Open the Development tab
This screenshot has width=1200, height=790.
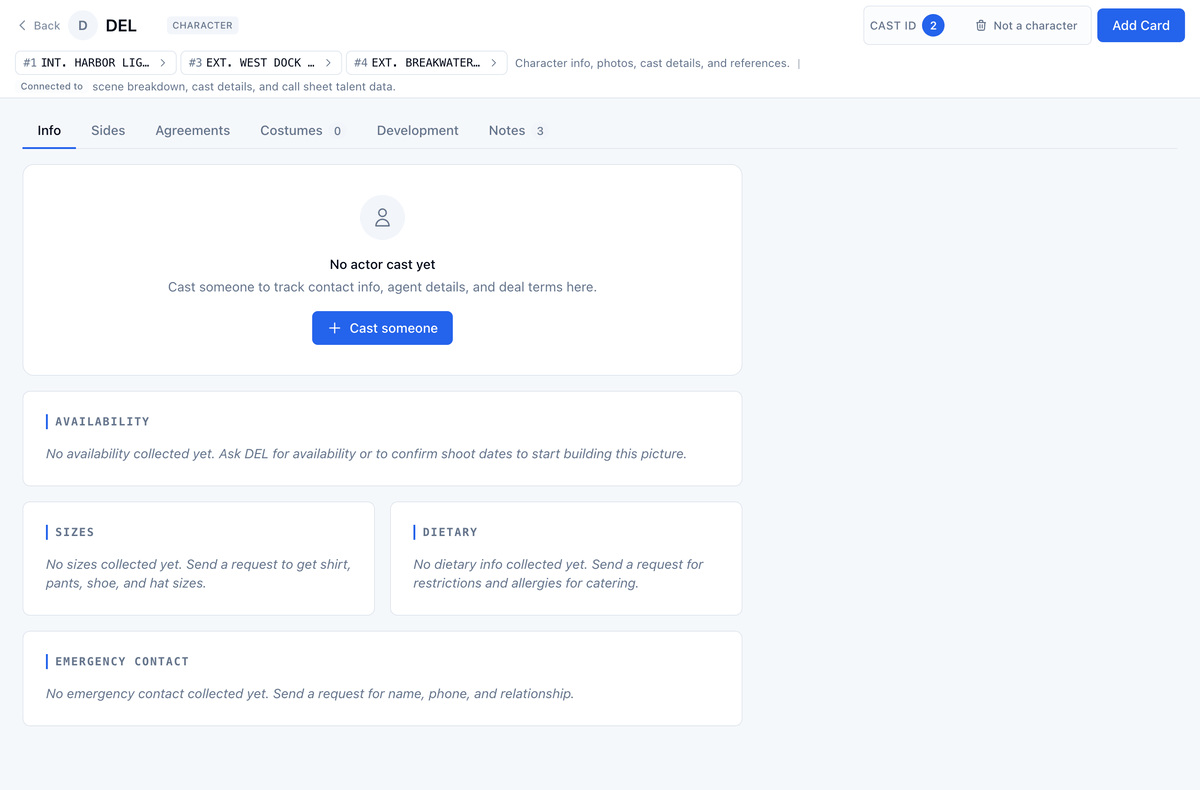418,131
